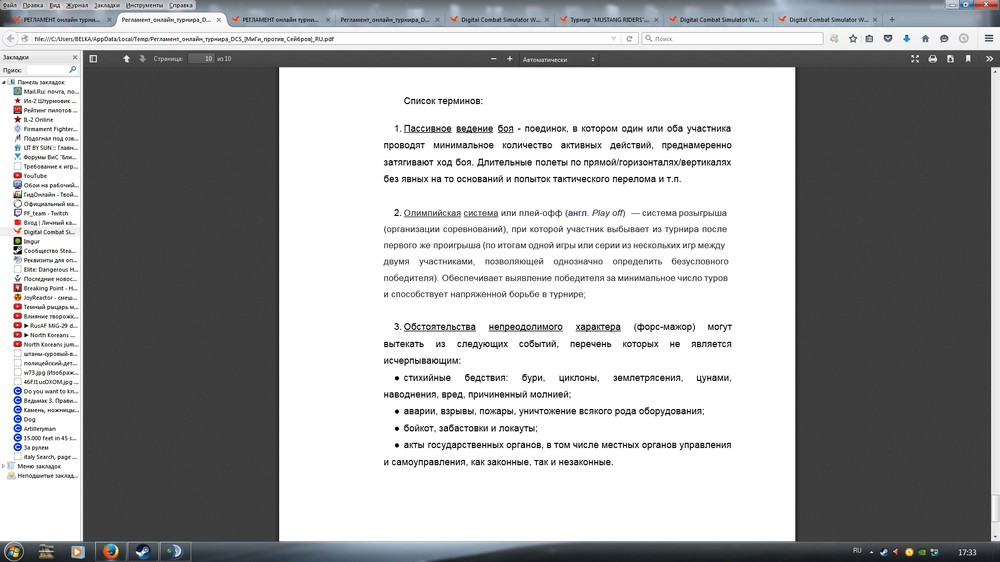
Task: Go to next PDF page arrow
Action: pyautogui.click(x=142, y=59)
